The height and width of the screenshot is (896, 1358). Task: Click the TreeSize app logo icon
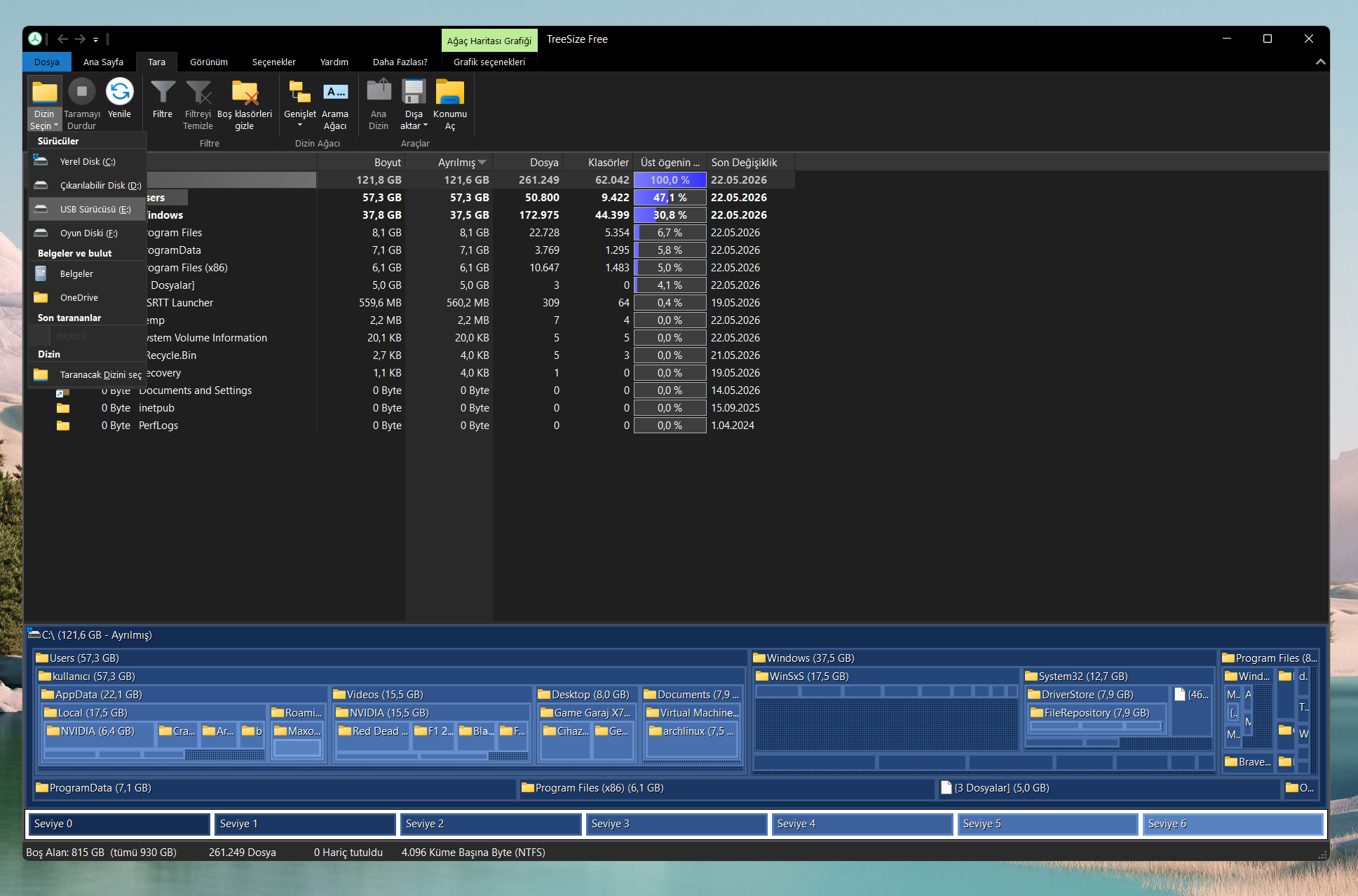(x=35, y=39)
